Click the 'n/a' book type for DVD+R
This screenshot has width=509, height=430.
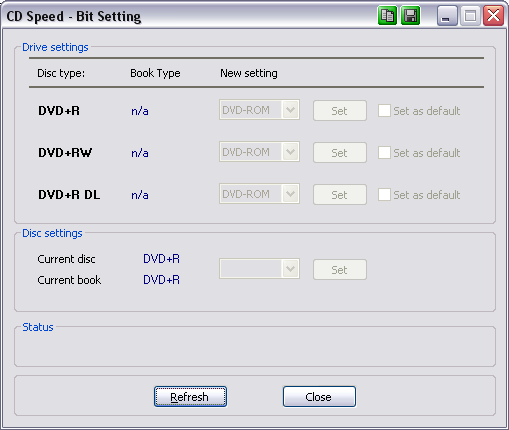(140, 111)
